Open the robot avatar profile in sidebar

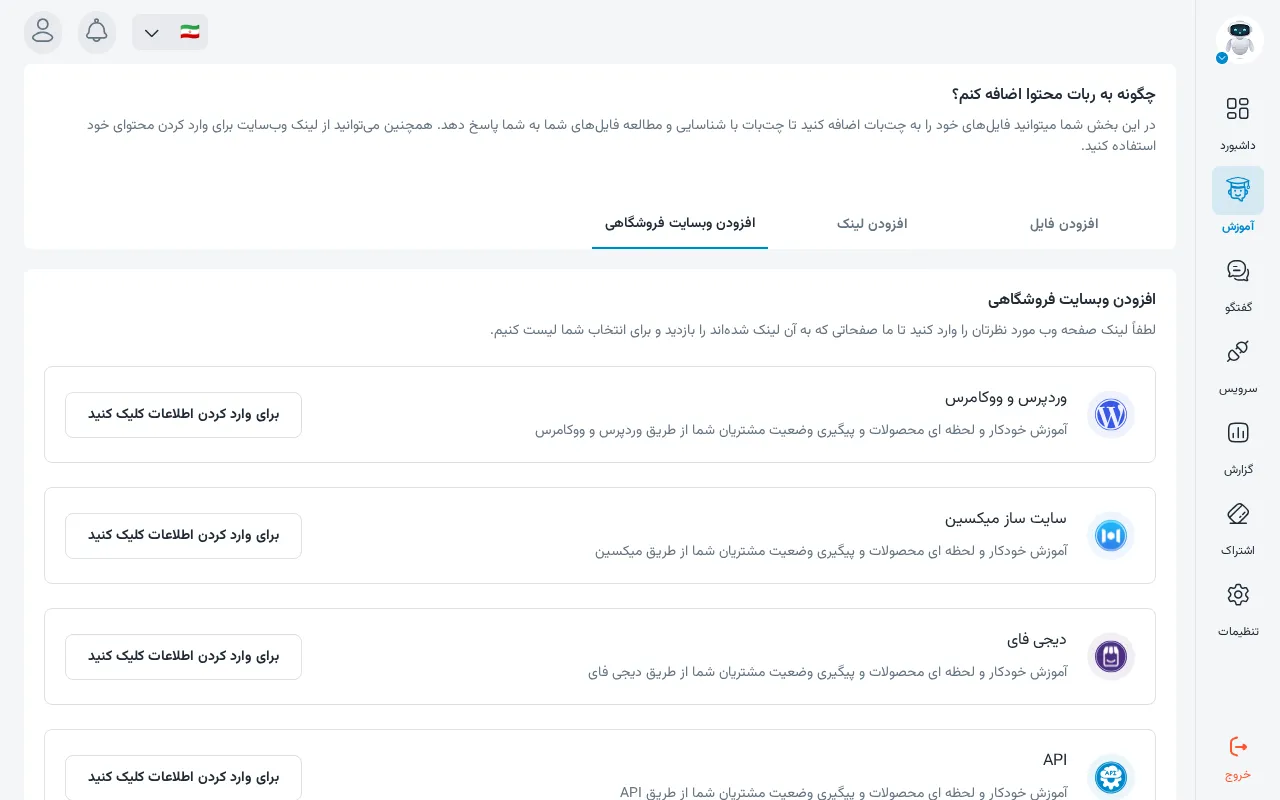[1239, 40]
